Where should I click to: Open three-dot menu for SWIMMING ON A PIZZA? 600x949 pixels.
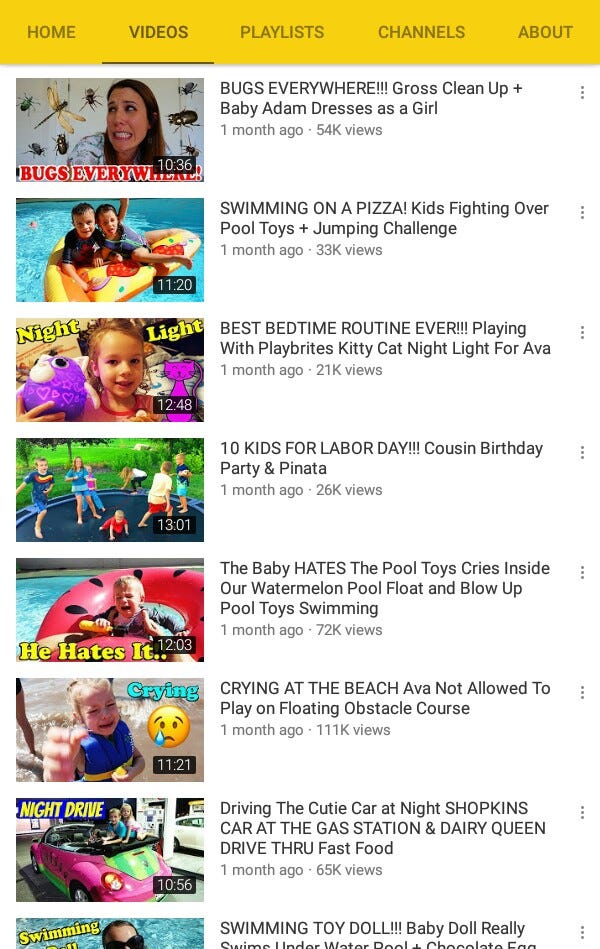pyautogui.click(x=582, y=212)
